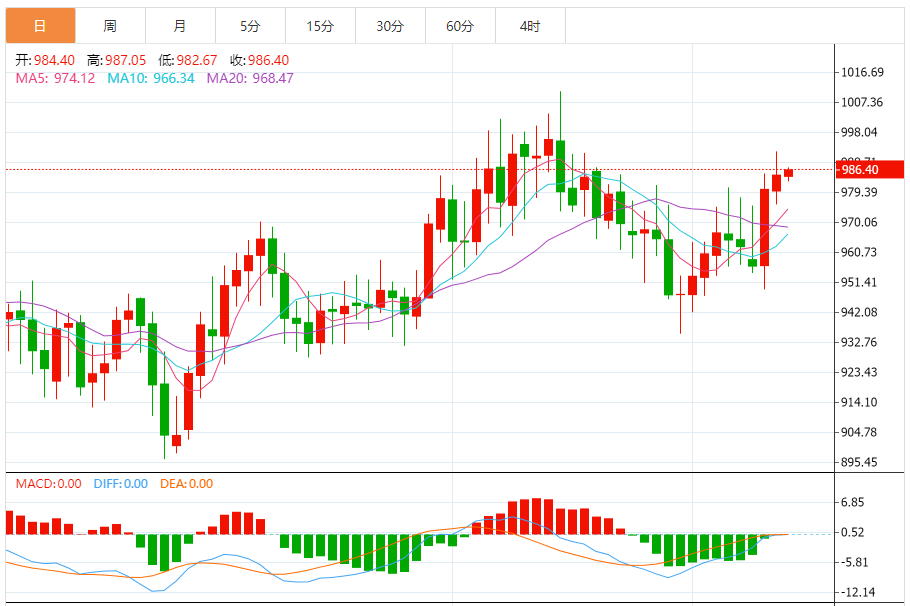This screenshot has height=606, width=910.
Task: Open the 60分 timeframe tab
Action: 460,26
